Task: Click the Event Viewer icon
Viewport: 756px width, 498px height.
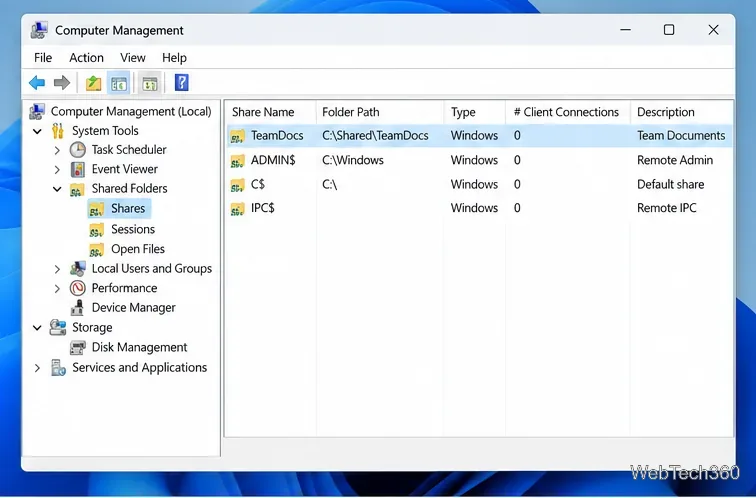Action: coord(78,169)
